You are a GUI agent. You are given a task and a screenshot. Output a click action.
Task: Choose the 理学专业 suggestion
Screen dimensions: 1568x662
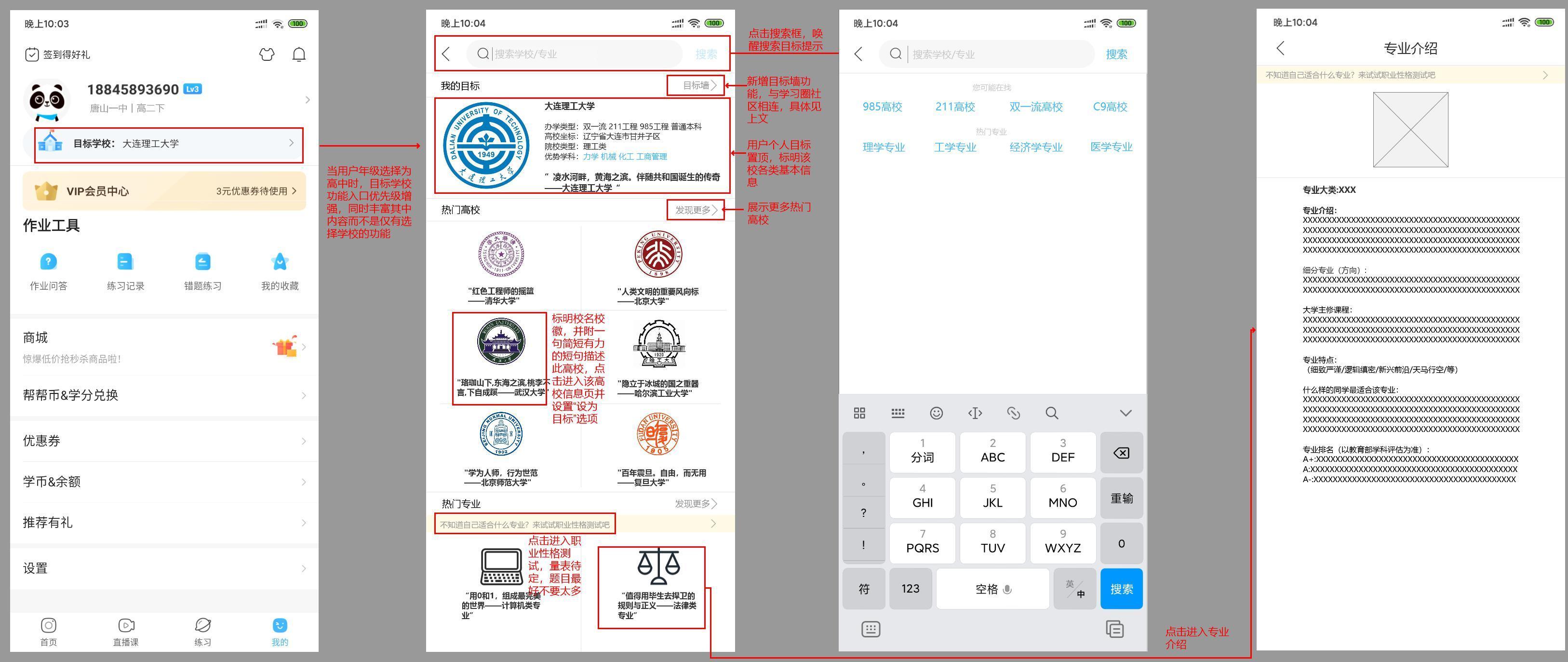pos(884,147)
